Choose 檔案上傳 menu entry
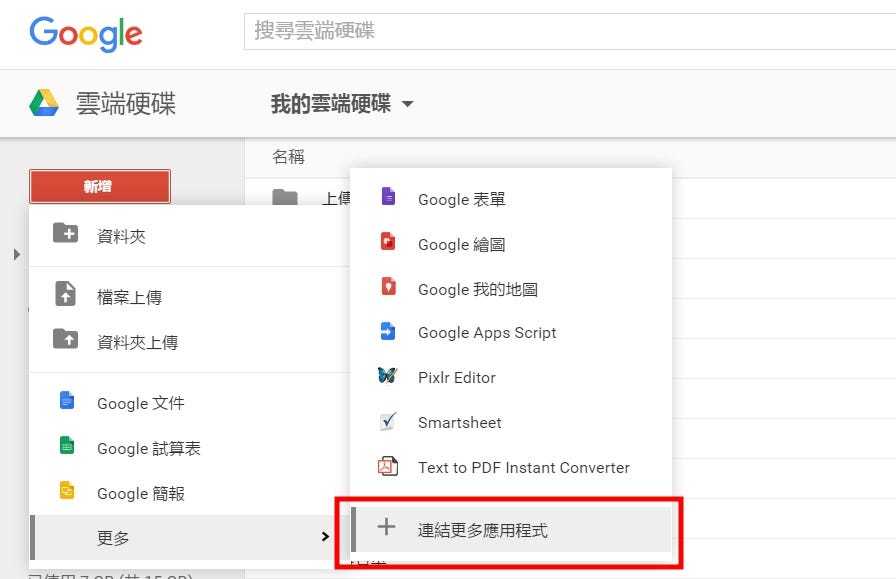This screenshot has width=896, height=579. [189, 297]
